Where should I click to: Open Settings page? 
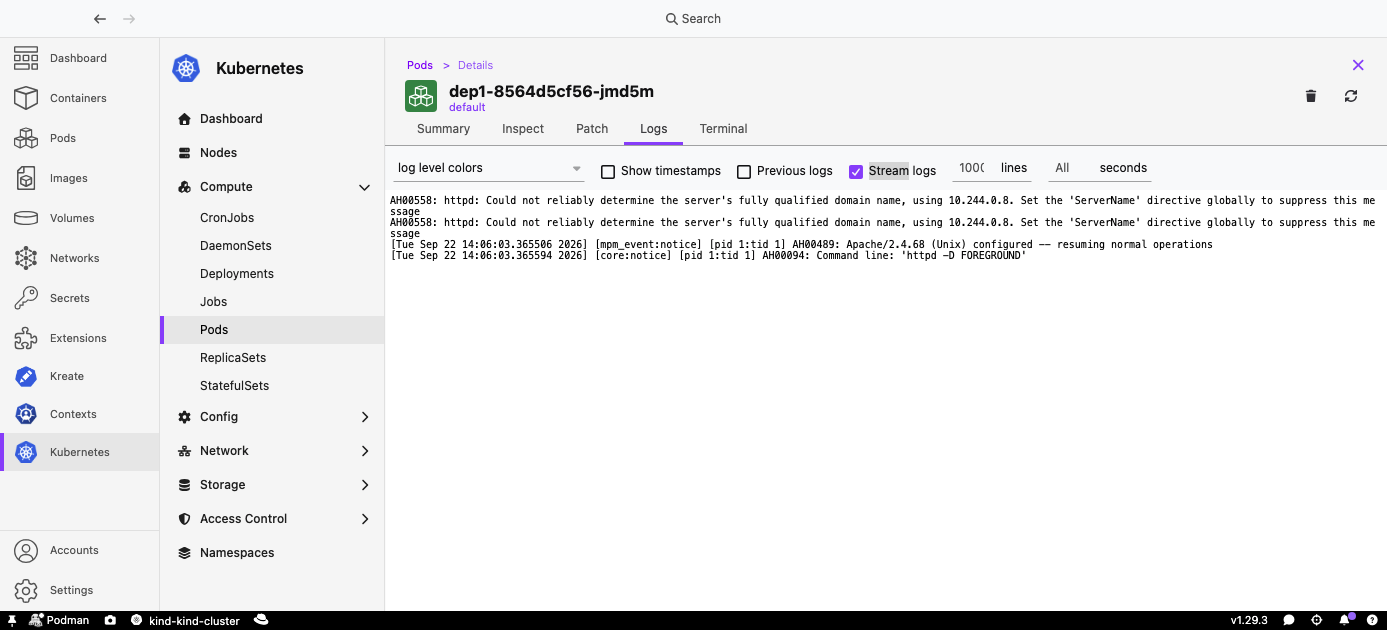pos(79,590)
